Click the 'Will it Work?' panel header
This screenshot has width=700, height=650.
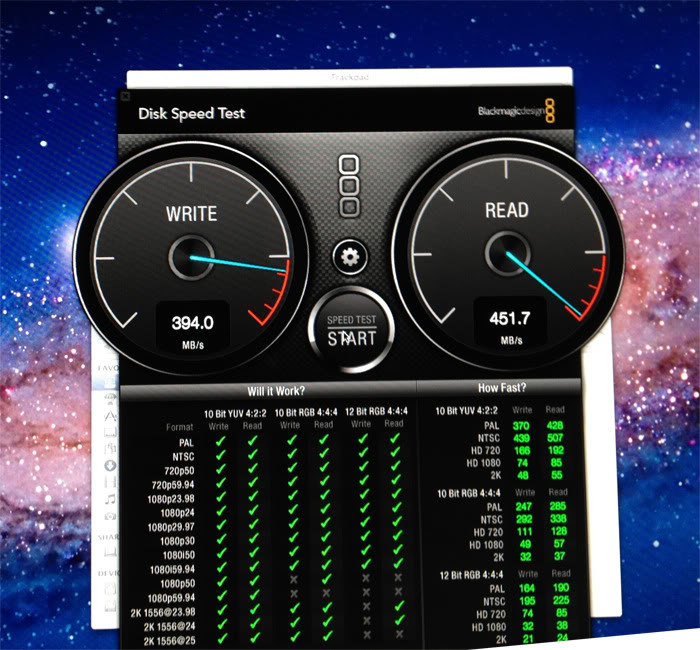(276, 392)
